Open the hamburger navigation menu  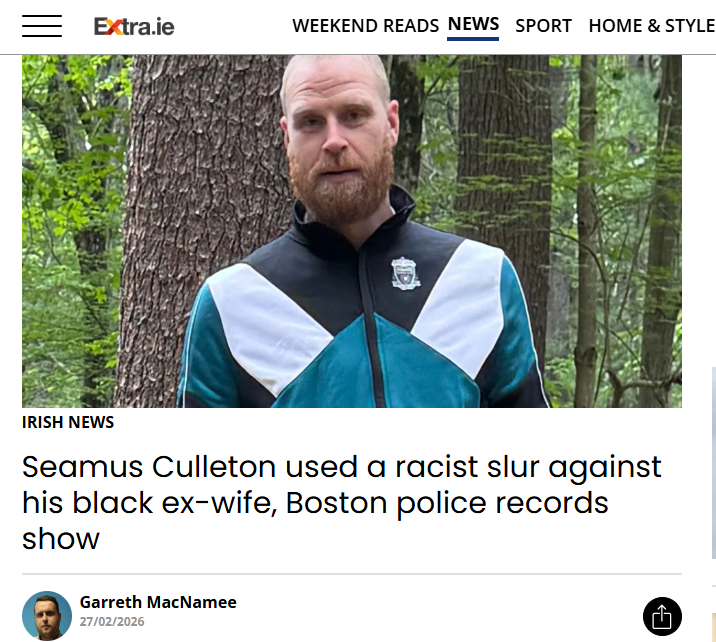pyautogui.click(x=42, y=26)
